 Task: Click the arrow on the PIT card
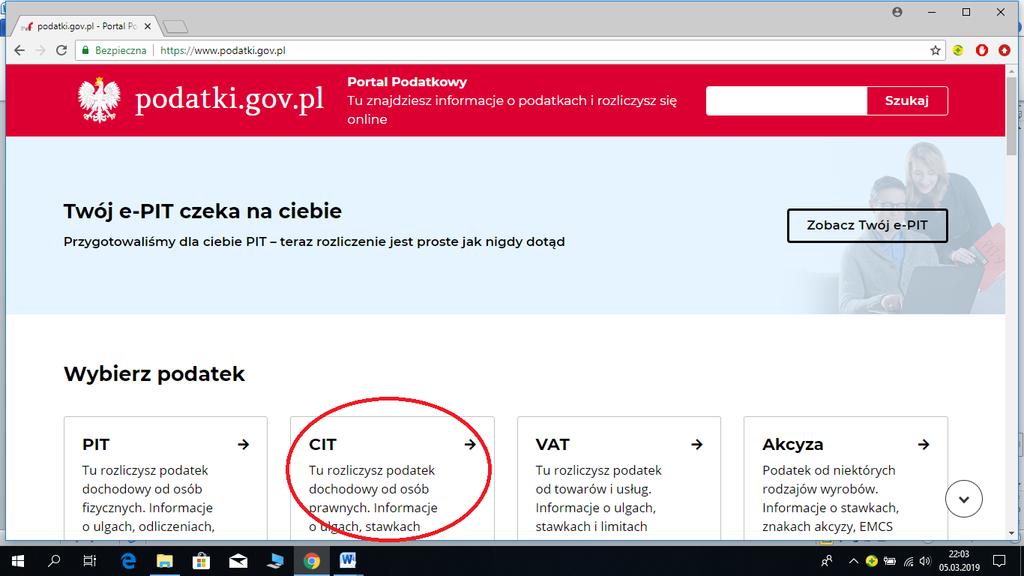tap(244, 445)
